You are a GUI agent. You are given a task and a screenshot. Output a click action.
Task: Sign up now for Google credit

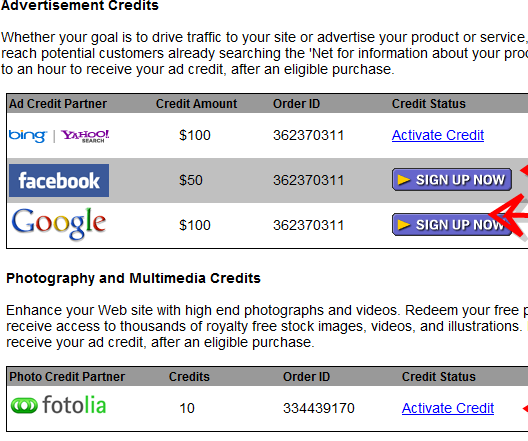click(452, 225)
